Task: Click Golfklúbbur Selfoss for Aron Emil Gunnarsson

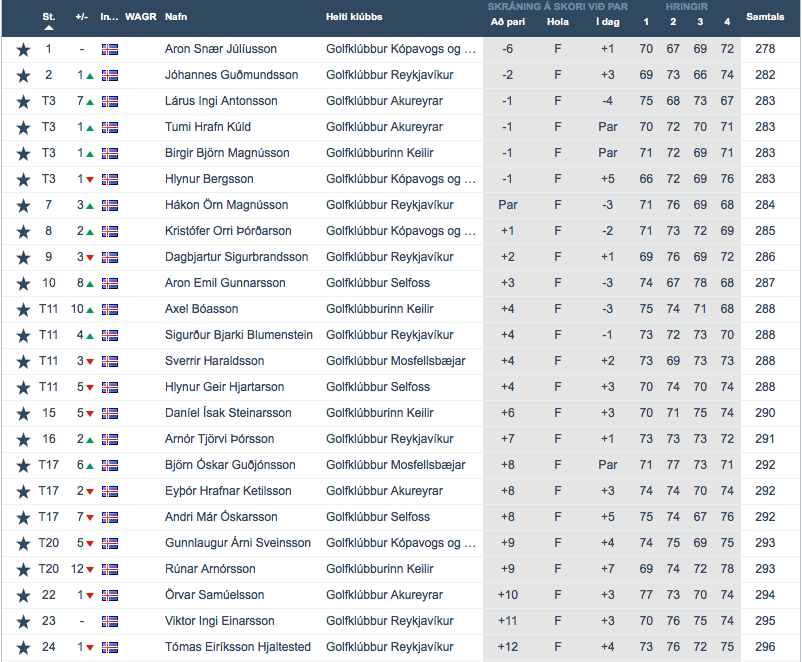Action: coord(378,283)
